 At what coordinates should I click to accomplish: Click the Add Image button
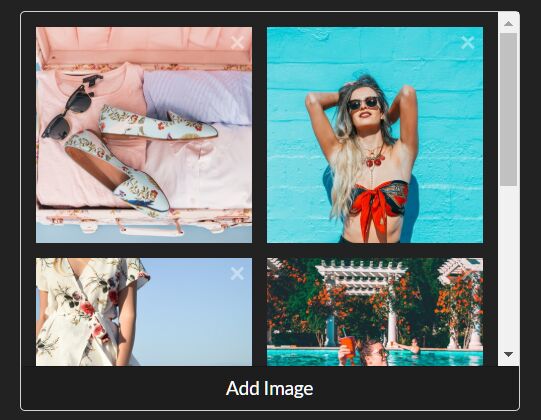pyautogui.click(x=270, y=388)
